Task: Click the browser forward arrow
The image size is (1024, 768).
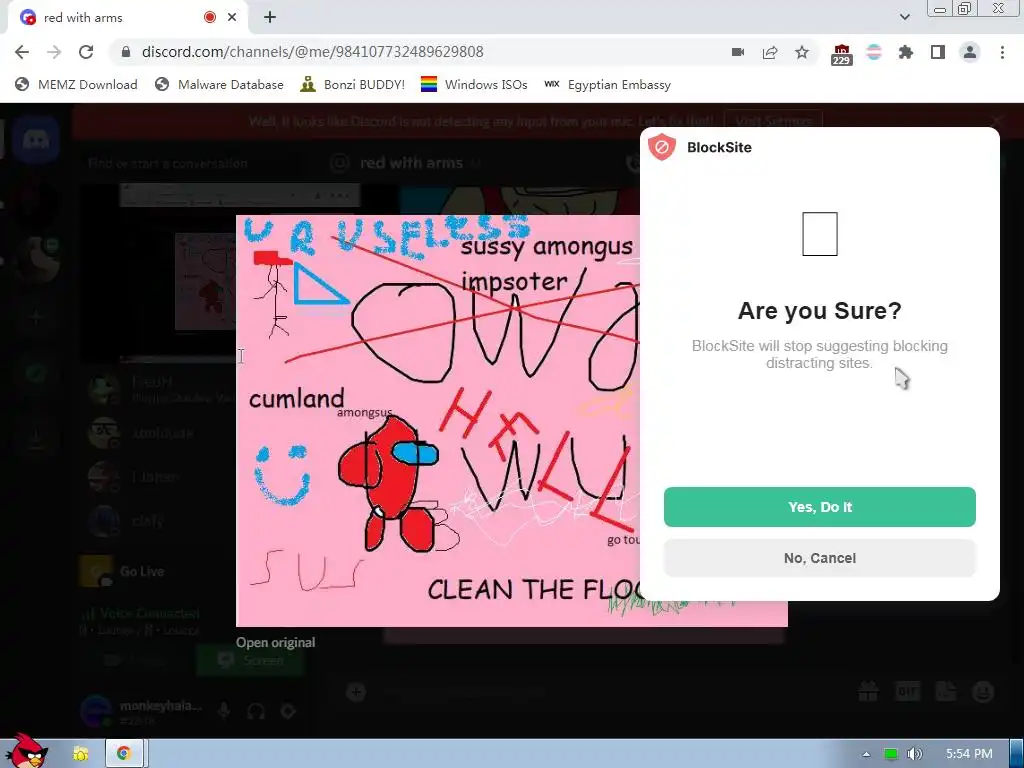Action: (54, 52)
